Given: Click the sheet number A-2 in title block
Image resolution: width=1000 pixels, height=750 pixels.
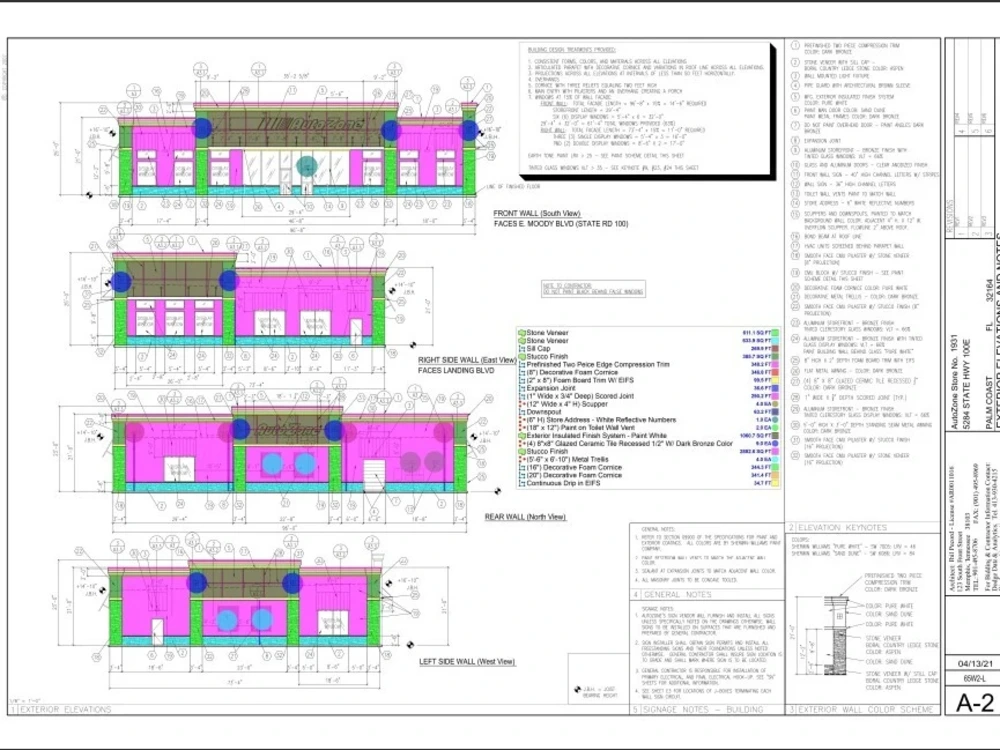Looking at the screenshot, I should (974, 702).
